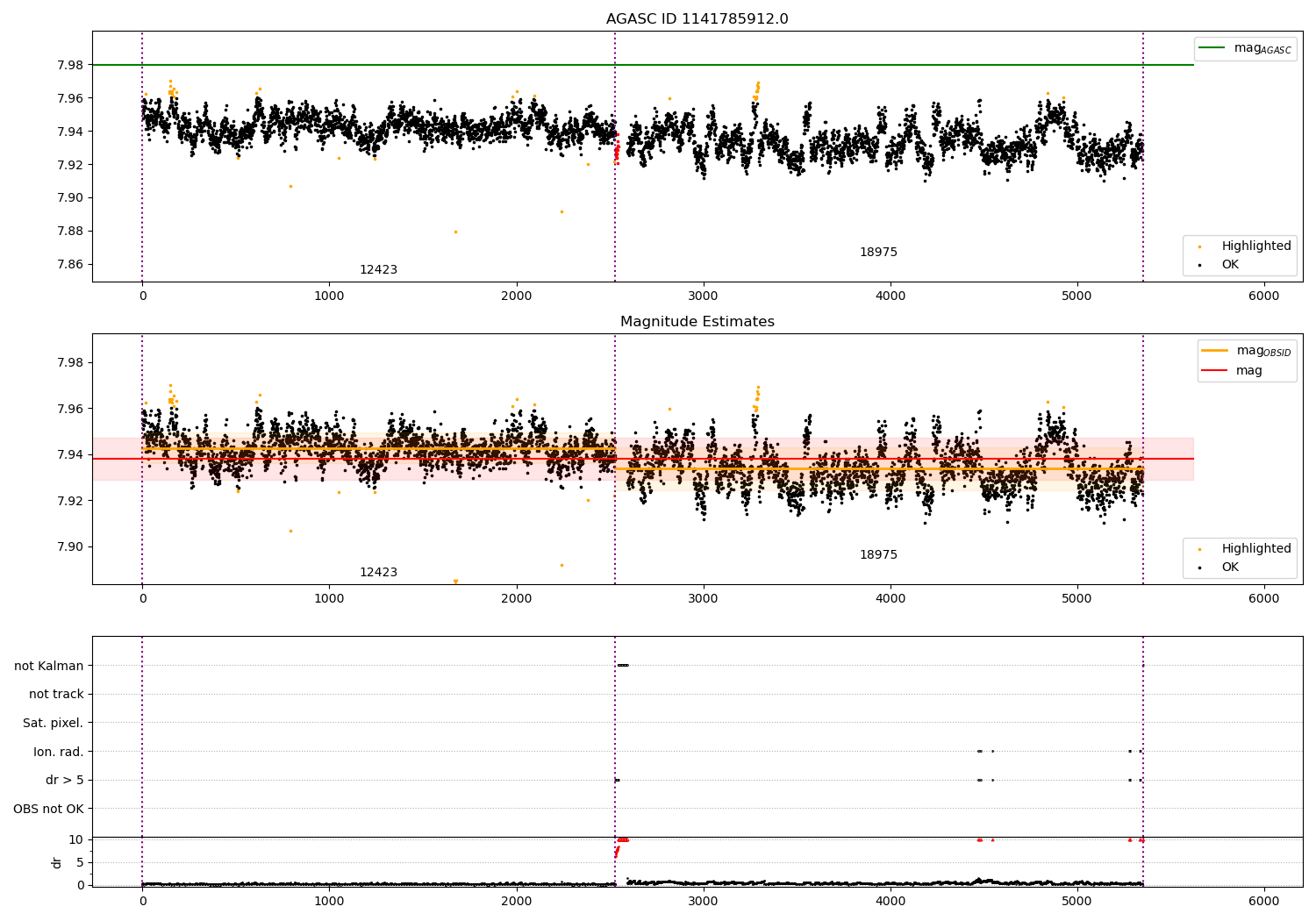Click the green mag AGASC horizontal line

click(643, 65)
